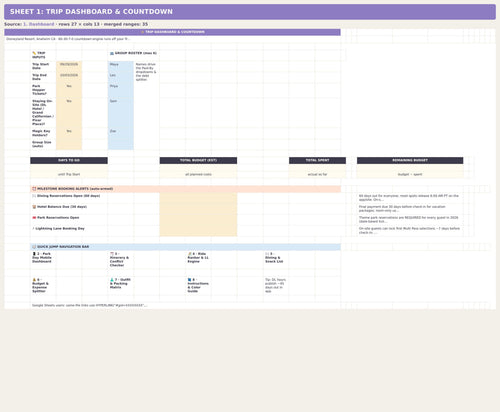
Task: Click the 'Tip: DL hours publish' note cell
Action: (x=275, y=285)
